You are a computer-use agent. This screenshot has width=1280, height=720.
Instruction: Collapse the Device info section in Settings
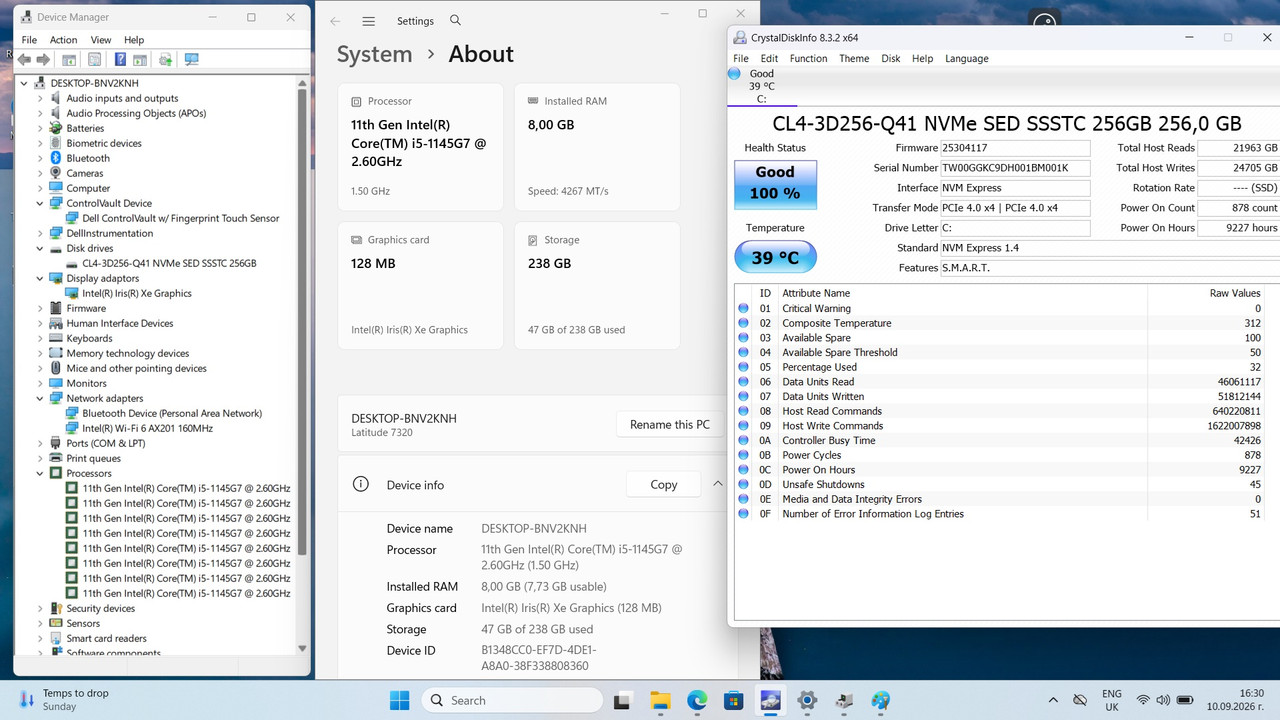[717, 484]
